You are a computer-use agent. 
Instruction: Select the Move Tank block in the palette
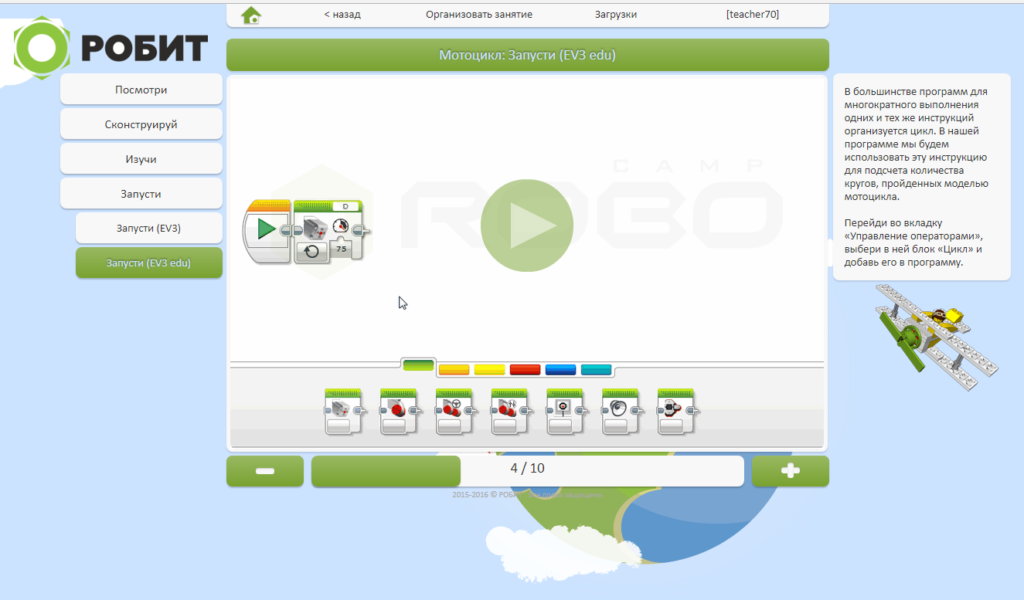coord(510,412)
